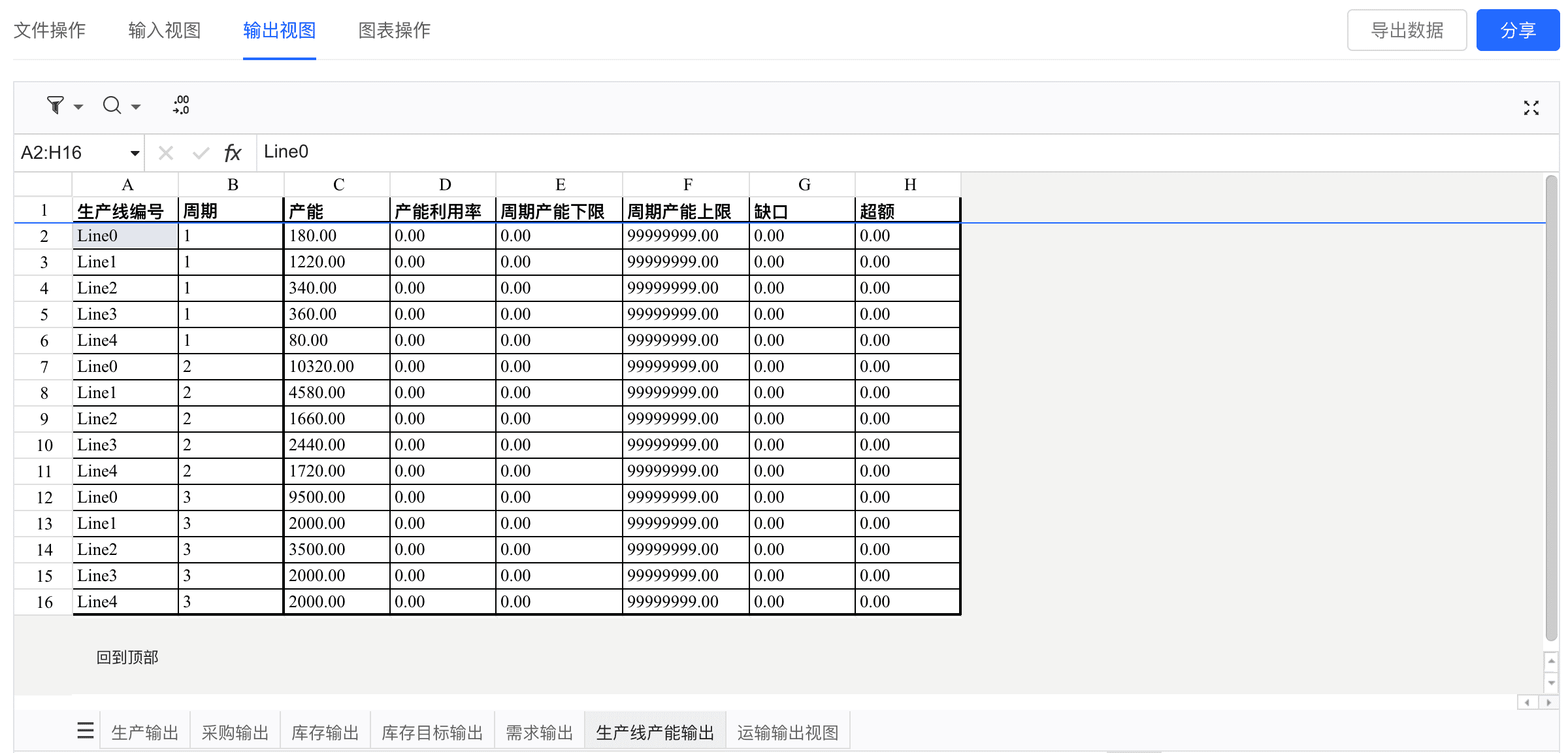Open the 运输输出视图 sheet tab
This screenshot has width=1568, height=753.
pyautogui.click(x=788, y=732)
